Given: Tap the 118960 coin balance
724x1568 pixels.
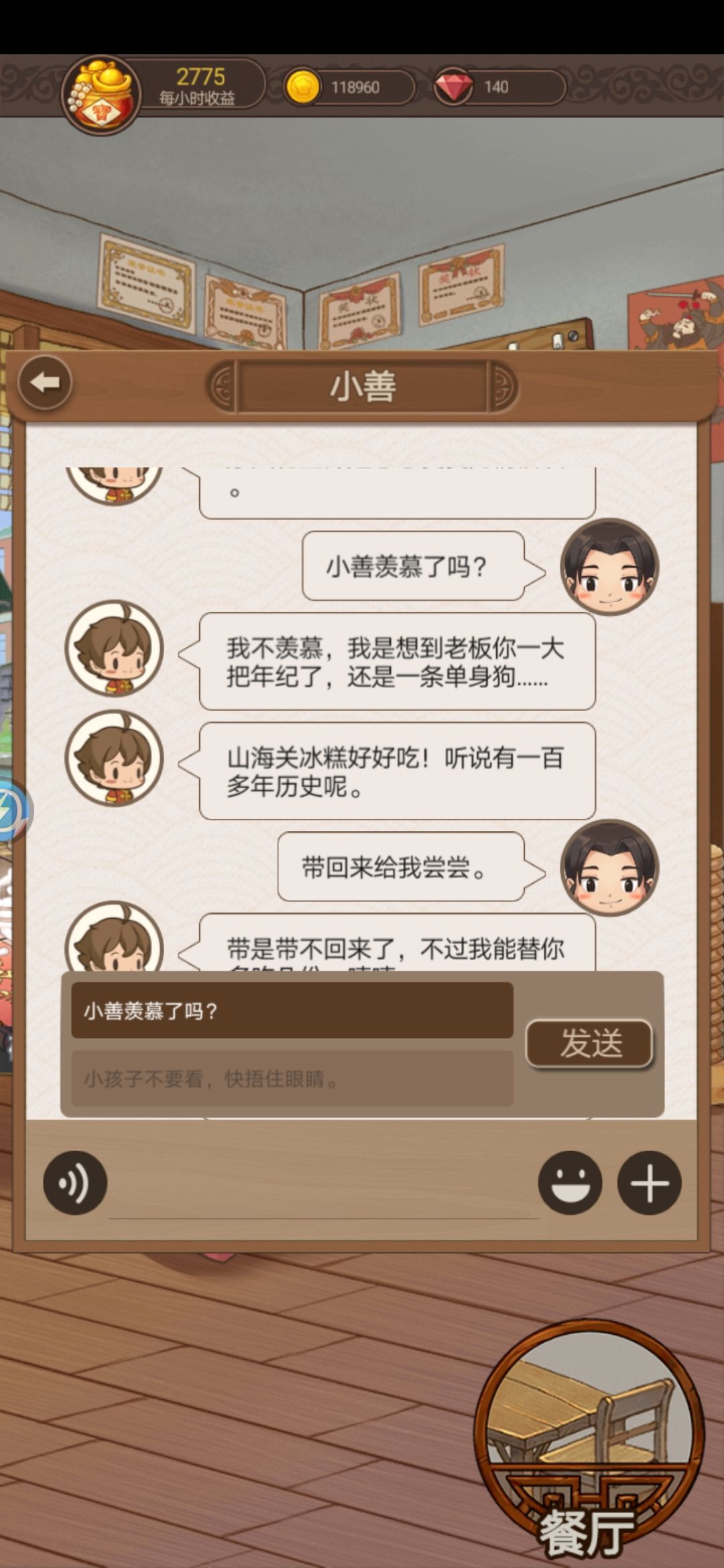Looking at the screenshot, I should (355, 87).
